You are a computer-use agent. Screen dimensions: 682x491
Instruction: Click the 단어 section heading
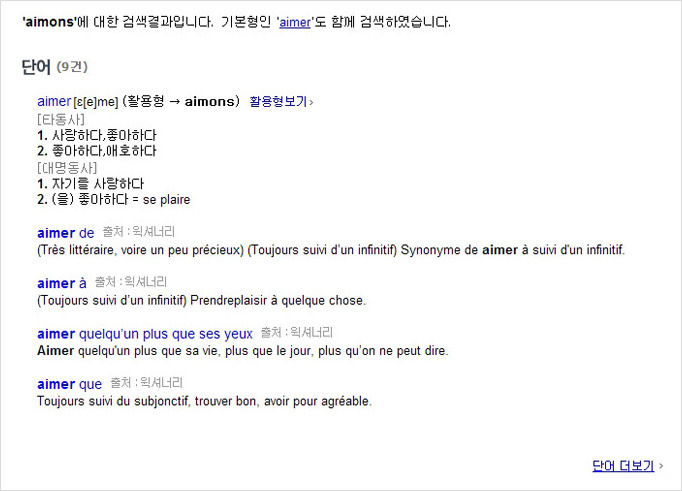click(36, 66)
